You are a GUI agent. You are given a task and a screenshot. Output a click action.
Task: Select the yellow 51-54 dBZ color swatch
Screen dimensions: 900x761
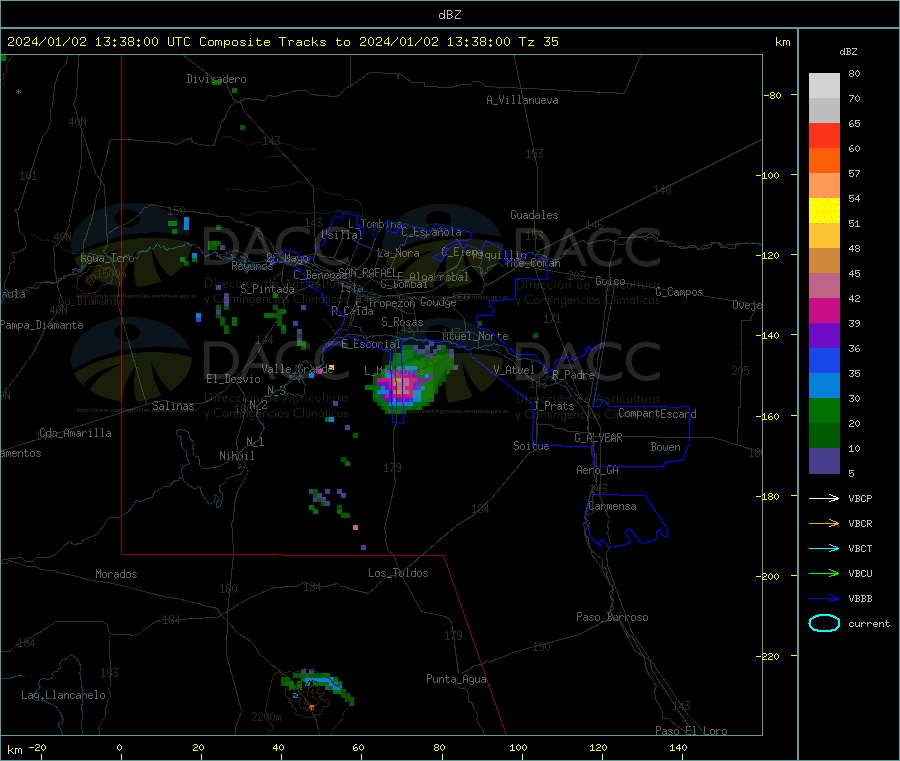coord(824,211)
